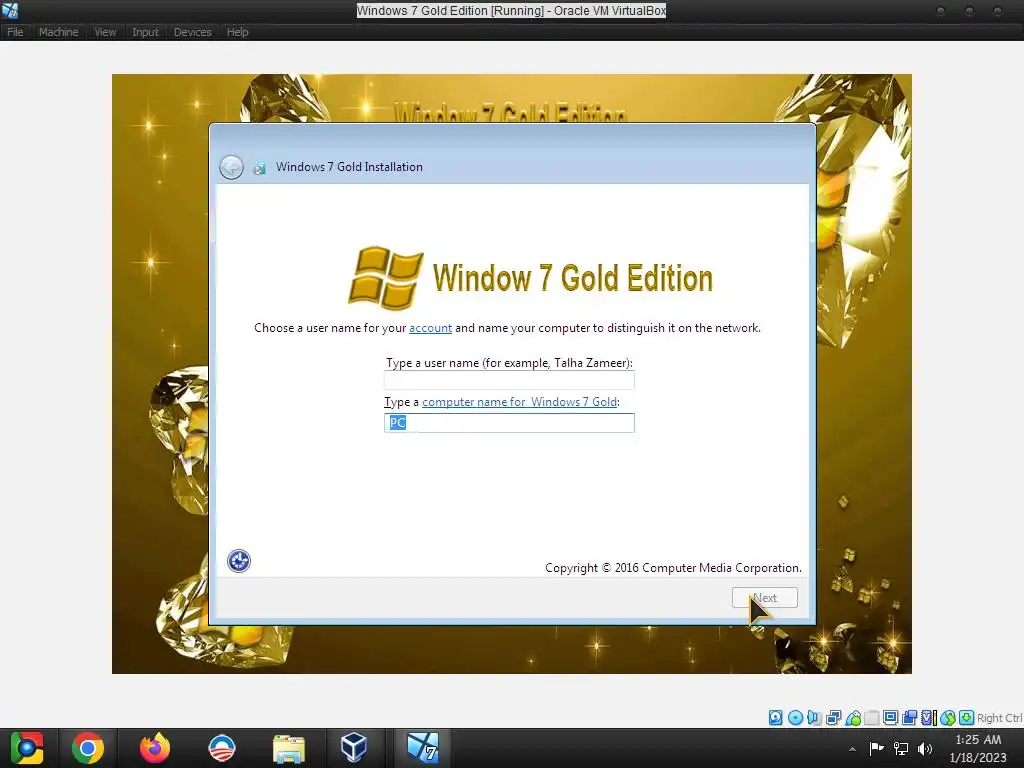The image size is (1024, 768).
Task: Click the network adapters status icon
Action: coord(833,718)
